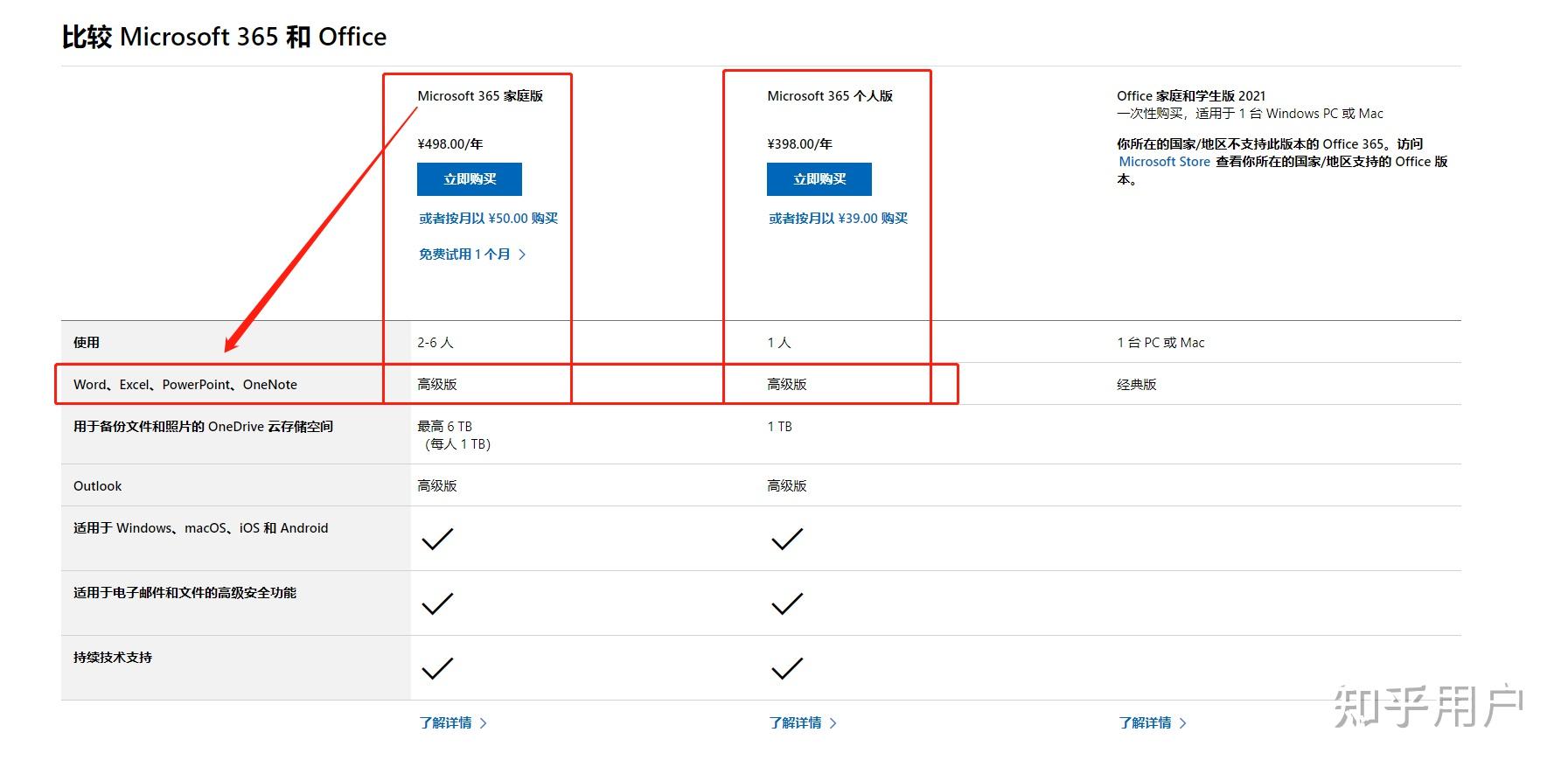1568x760 pixels.
Task: Click the 持续技术支持 row label
Action: (113, 658)
